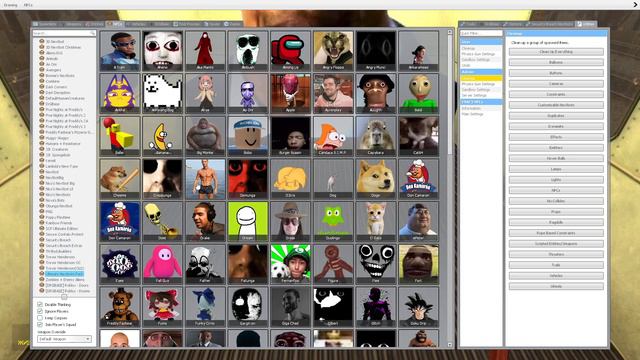640x360 pixels.
Task: Pick the pink Fall Guy NPC icon
Action: 162,264
